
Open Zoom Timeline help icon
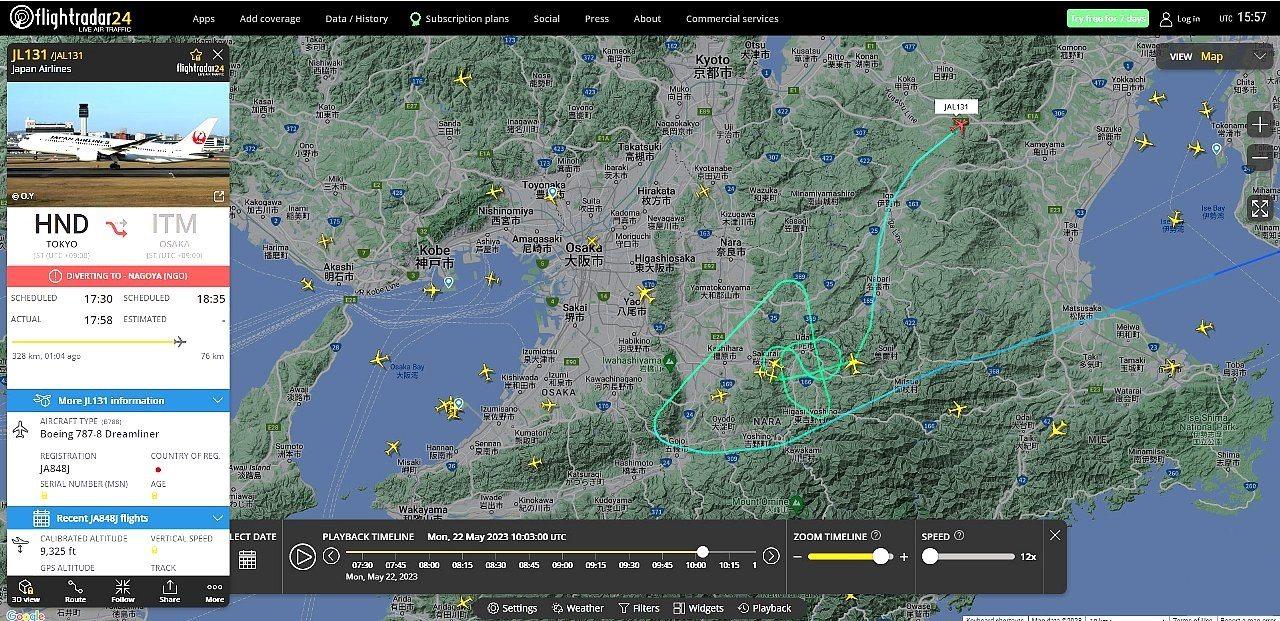(876, 536)
